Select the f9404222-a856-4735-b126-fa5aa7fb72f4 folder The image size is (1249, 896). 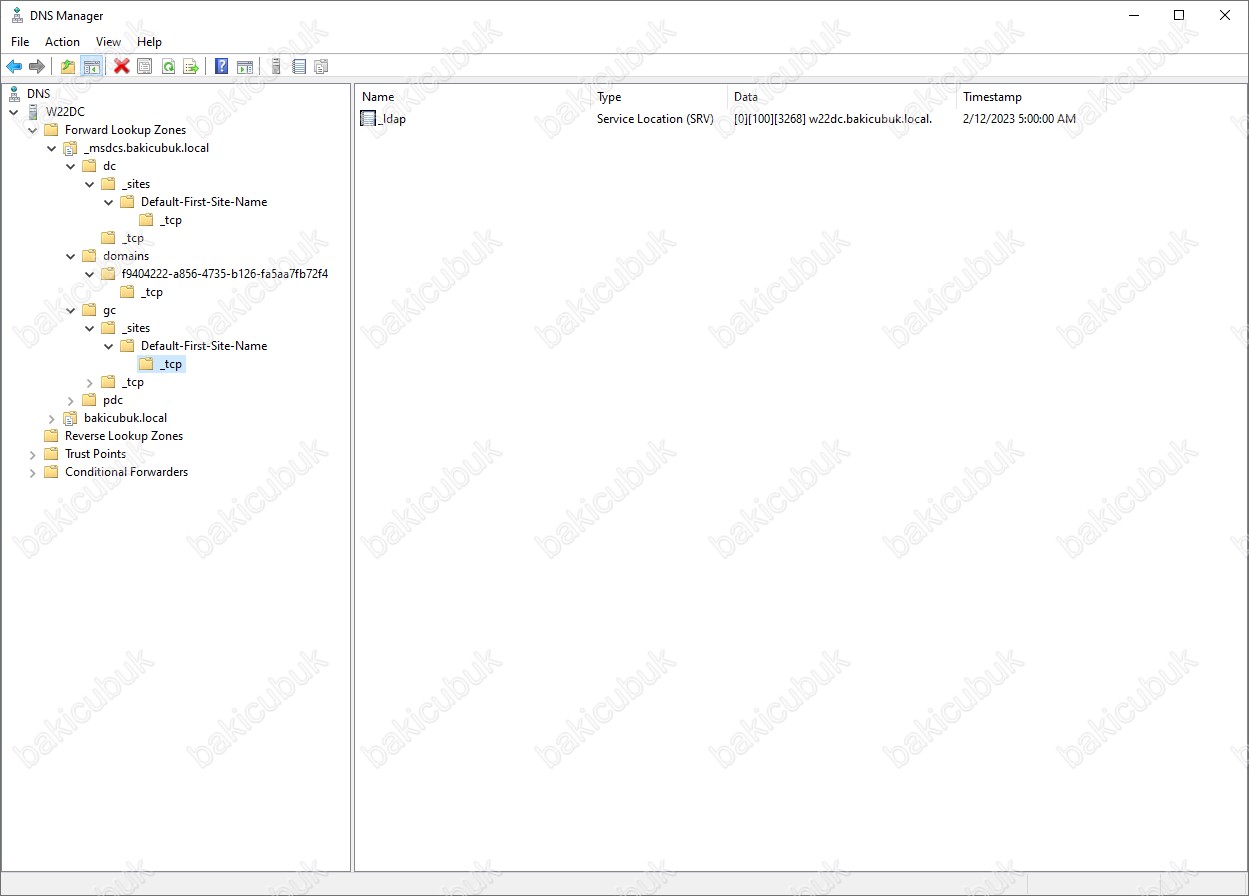pyautogui.click(x=224, y=274)
